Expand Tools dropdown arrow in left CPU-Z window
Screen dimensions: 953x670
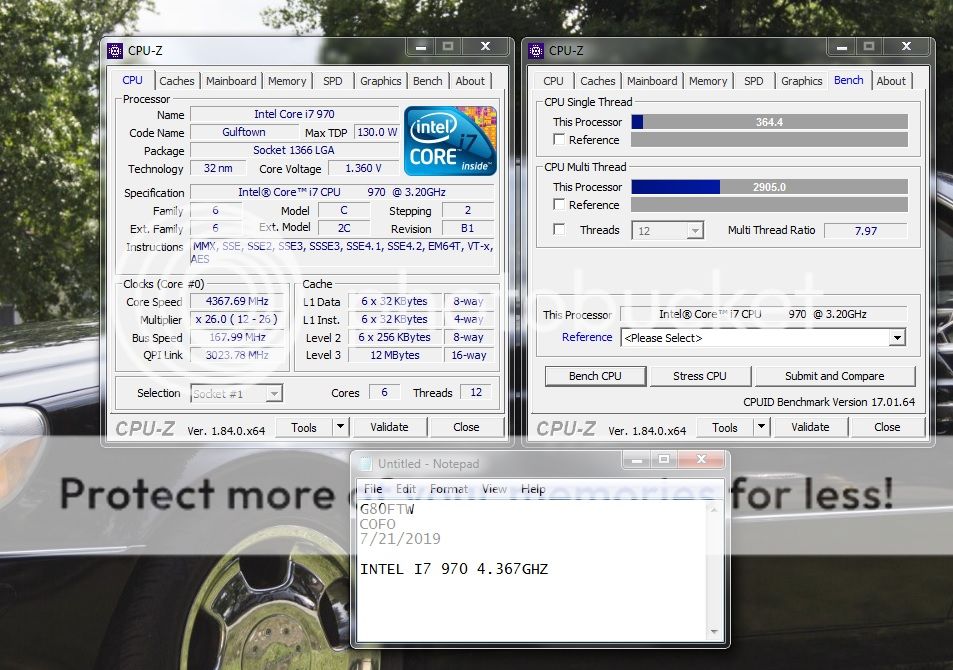(x=340, y=427)
